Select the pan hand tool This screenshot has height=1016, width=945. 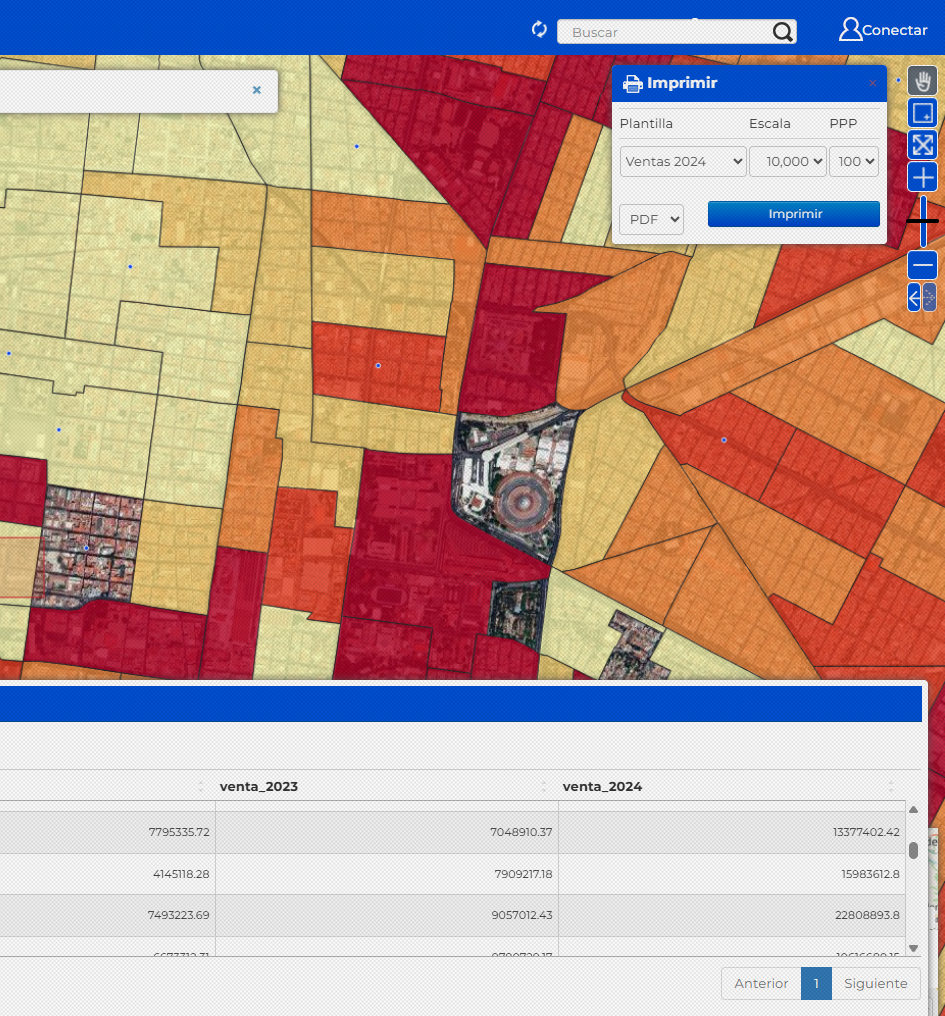point(922,81)
